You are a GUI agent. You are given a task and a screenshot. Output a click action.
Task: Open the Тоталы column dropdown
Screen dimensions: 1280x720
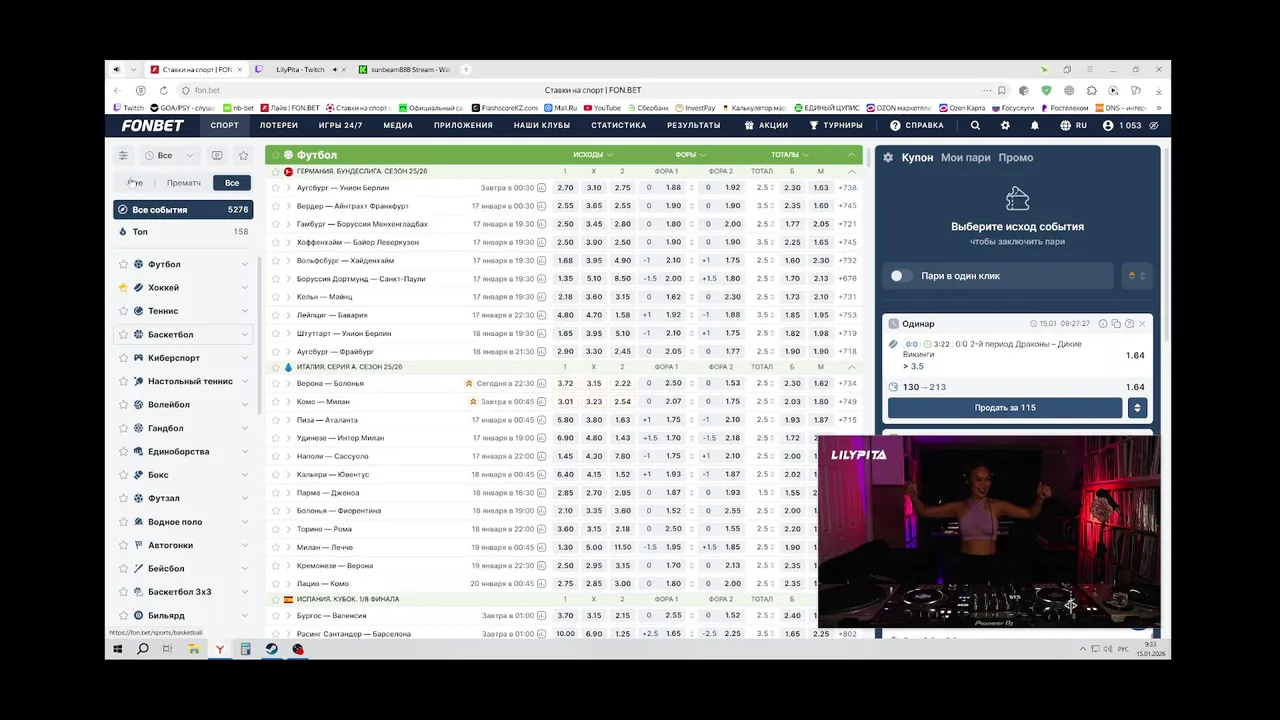coord(790,155)
